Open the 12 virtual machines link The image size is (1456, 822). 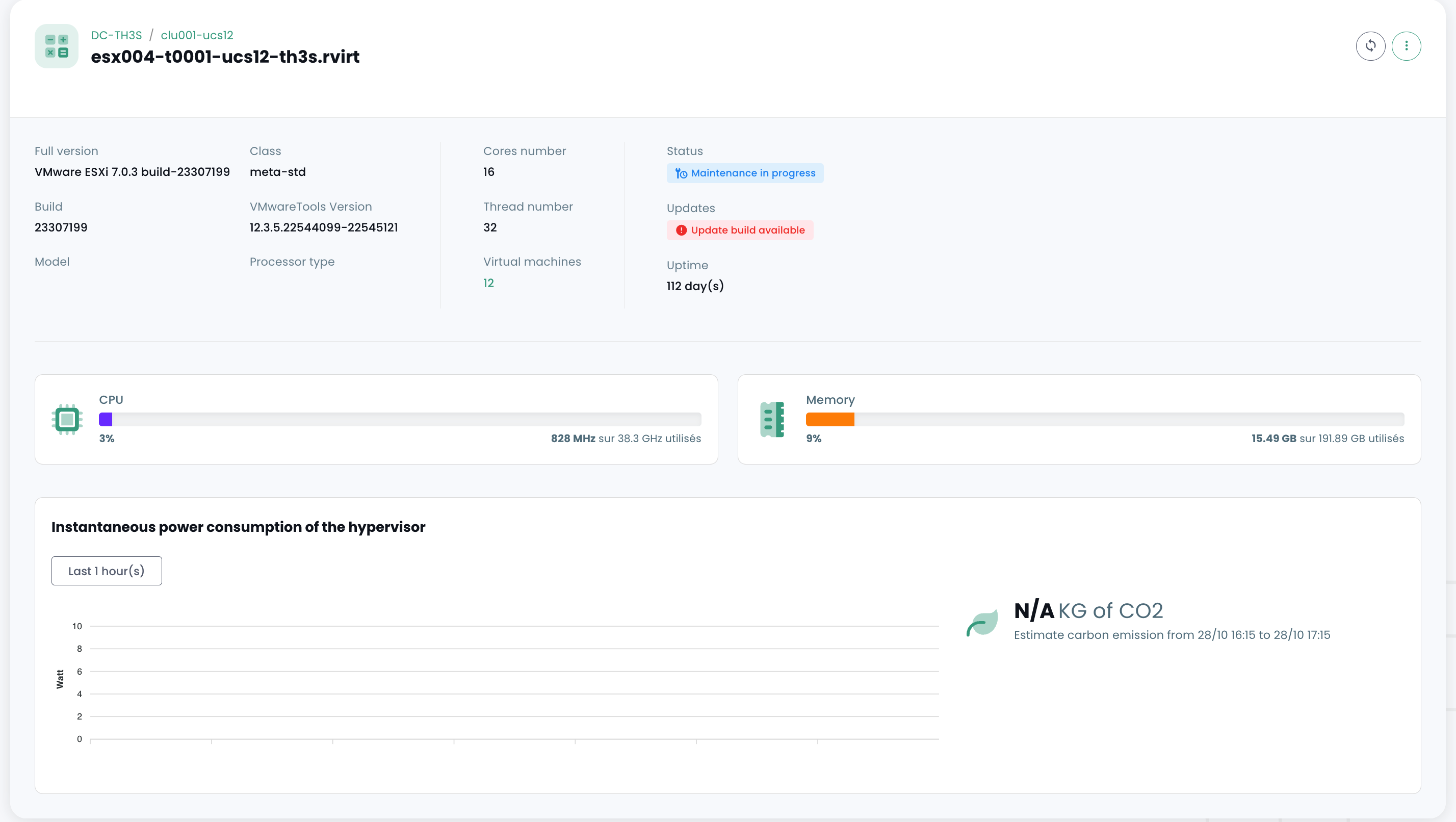click(x=488, y=282)
